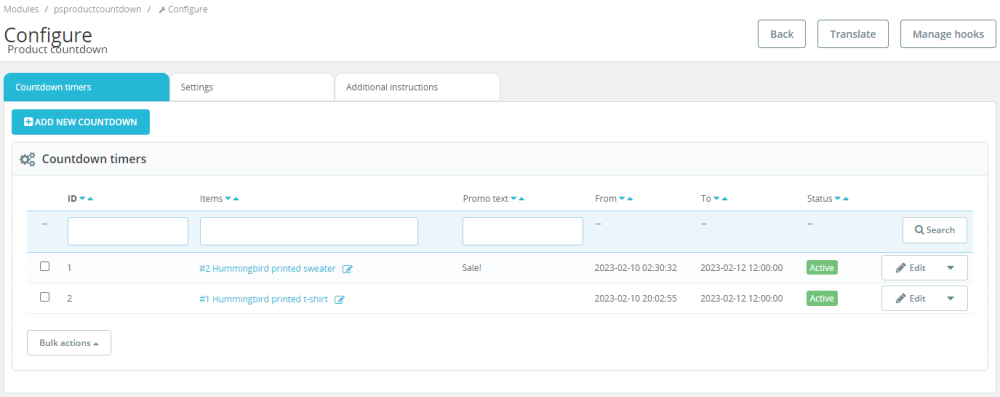Sort Status column ascending arrow
This screenshot has height=397, width=1000.
(846, 199)
